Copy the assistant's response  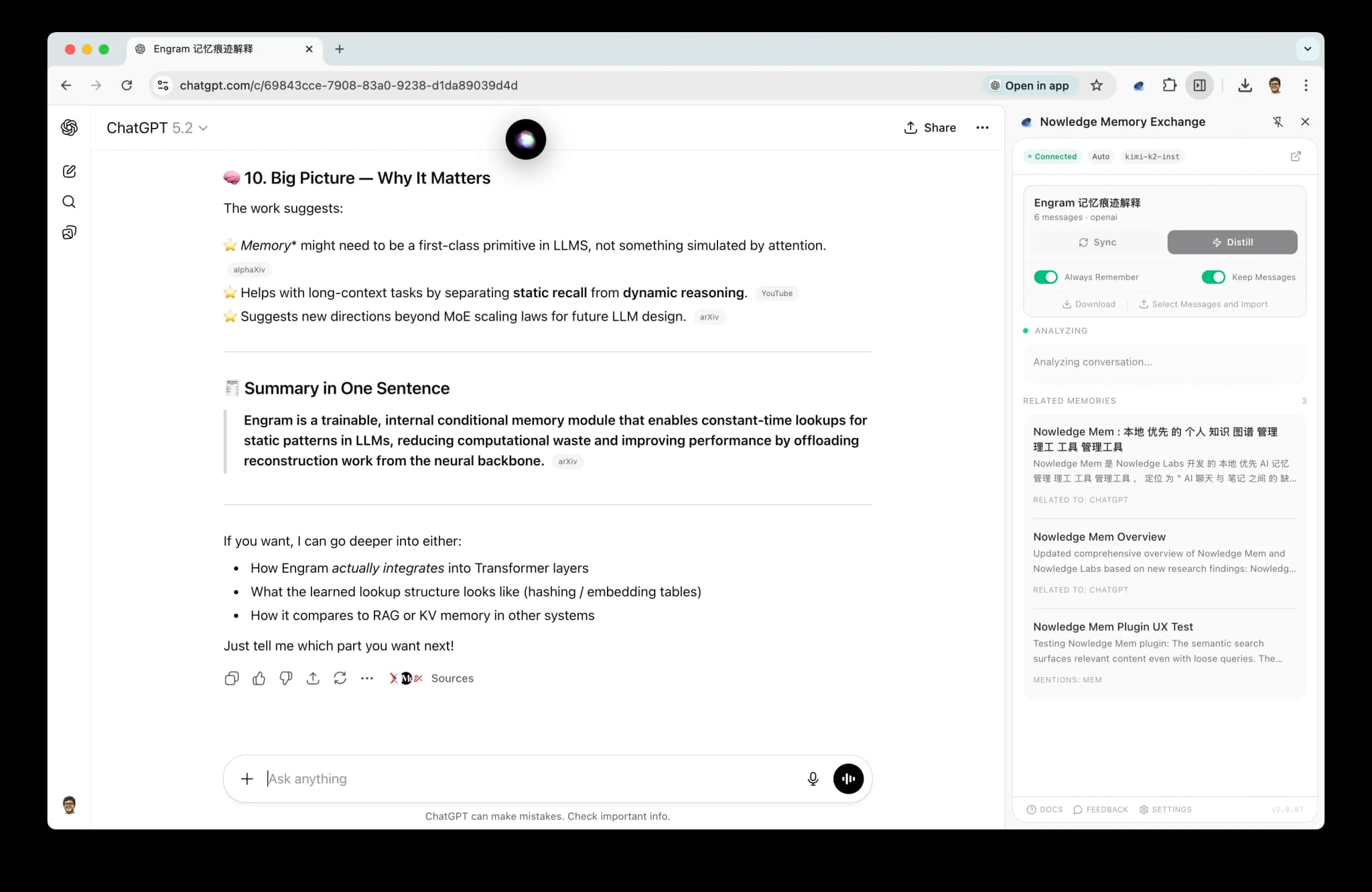pos(232,678)
